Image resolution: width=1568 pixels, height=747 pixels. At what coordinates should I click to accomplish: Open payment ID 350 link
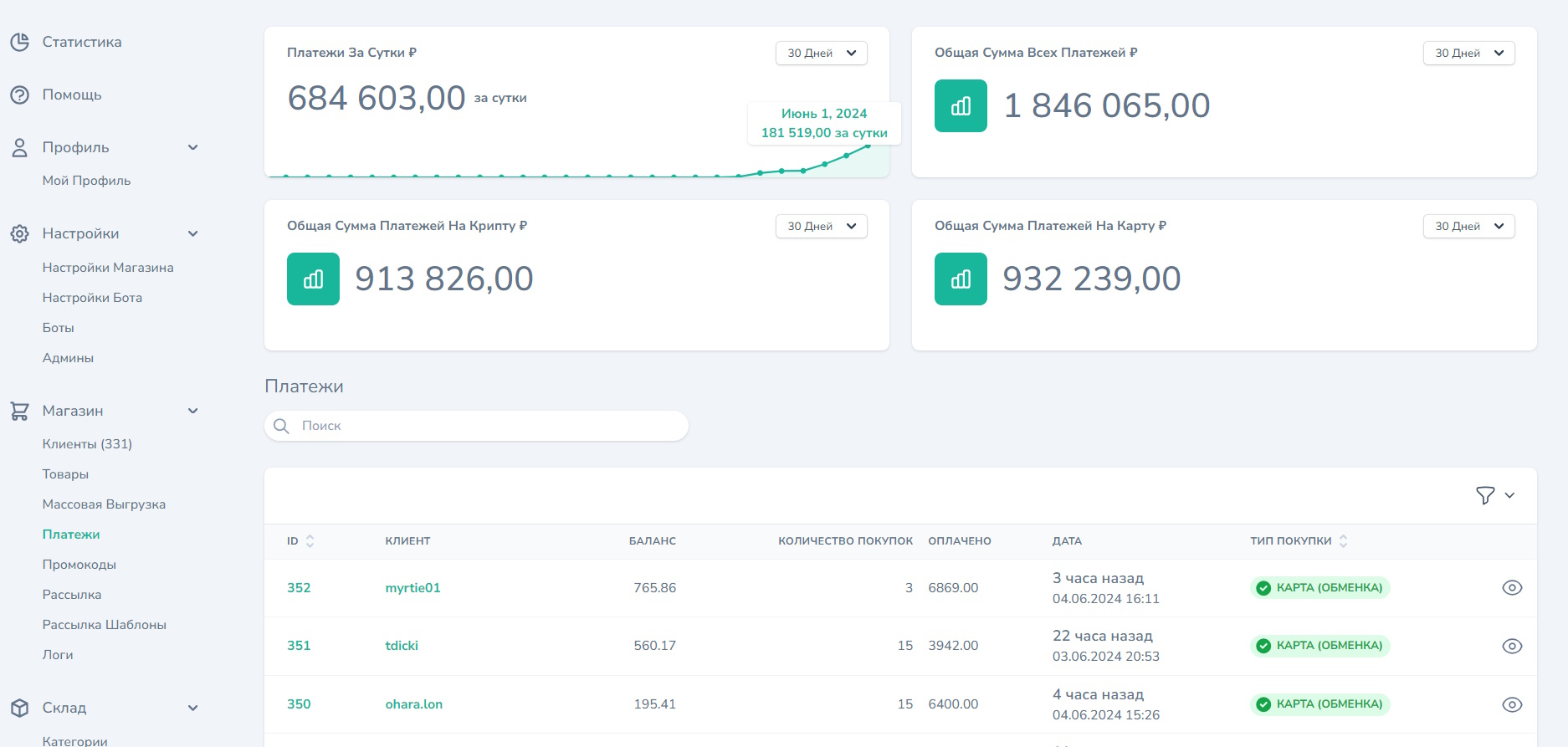[299, 704]
